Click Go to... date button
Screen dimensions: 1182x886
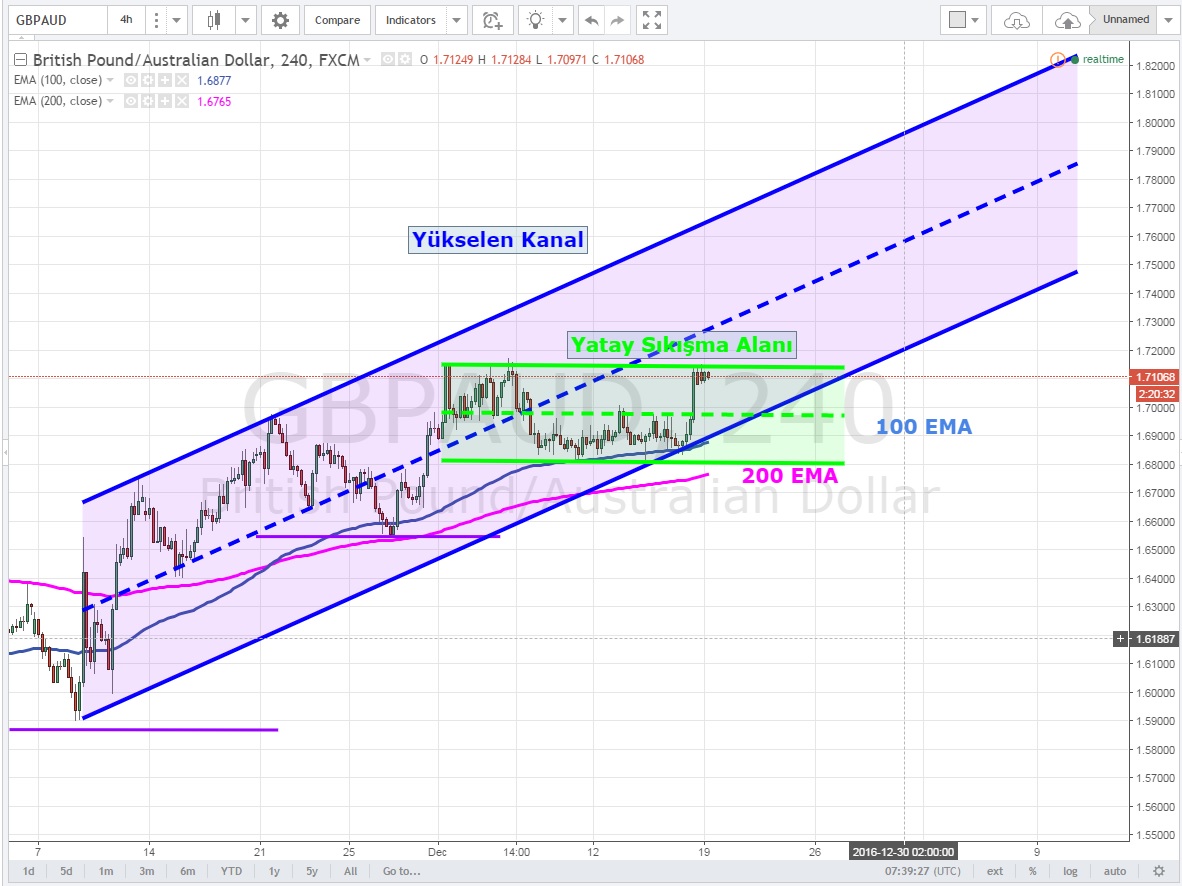coord(402,871)
